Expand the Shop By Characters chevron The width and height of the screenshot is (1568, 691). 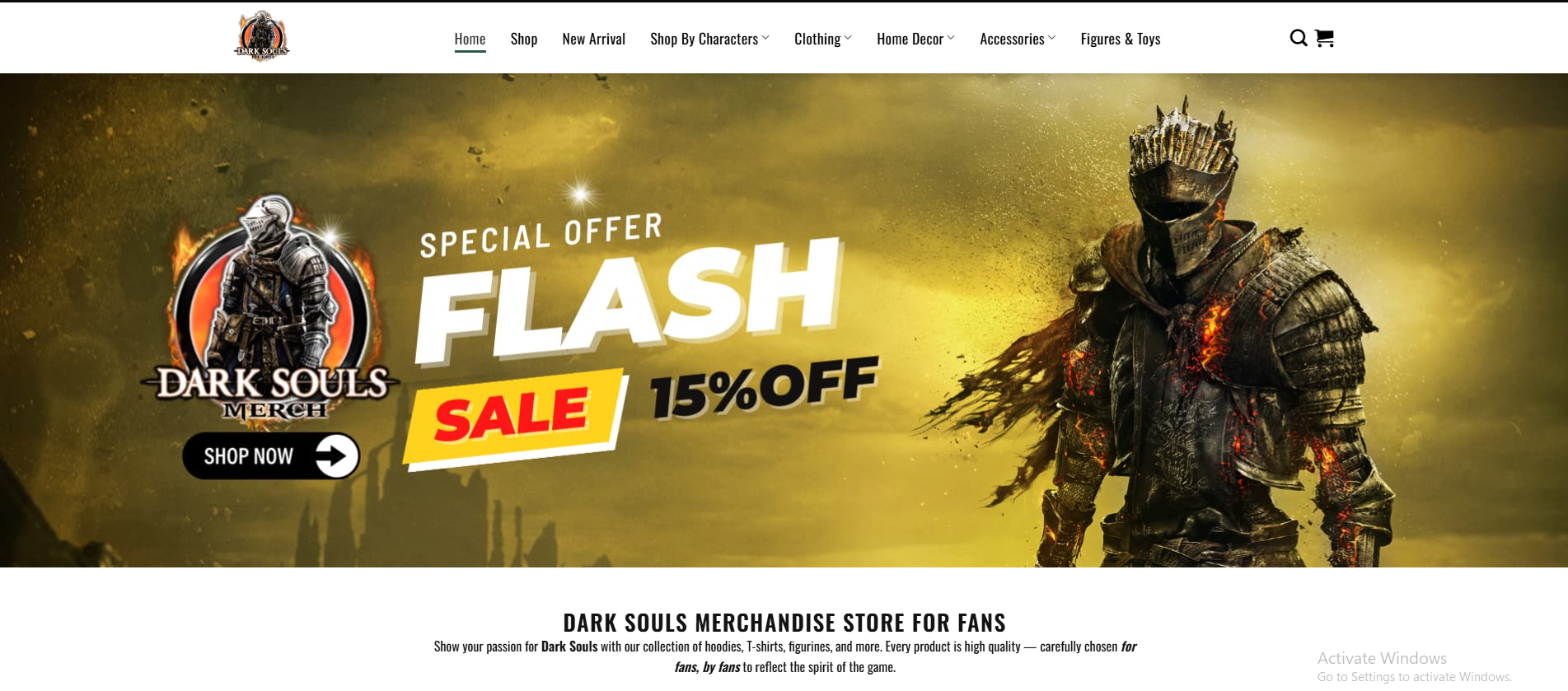point(765,38)
